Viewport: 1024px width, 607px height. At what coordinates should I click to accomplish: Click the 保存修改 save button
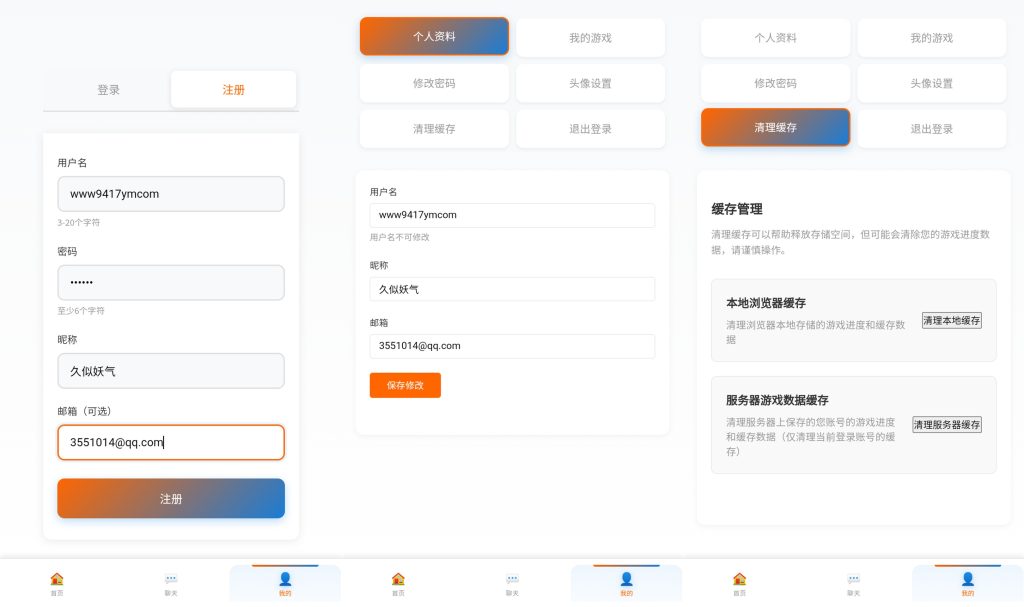tap(405, 385)
